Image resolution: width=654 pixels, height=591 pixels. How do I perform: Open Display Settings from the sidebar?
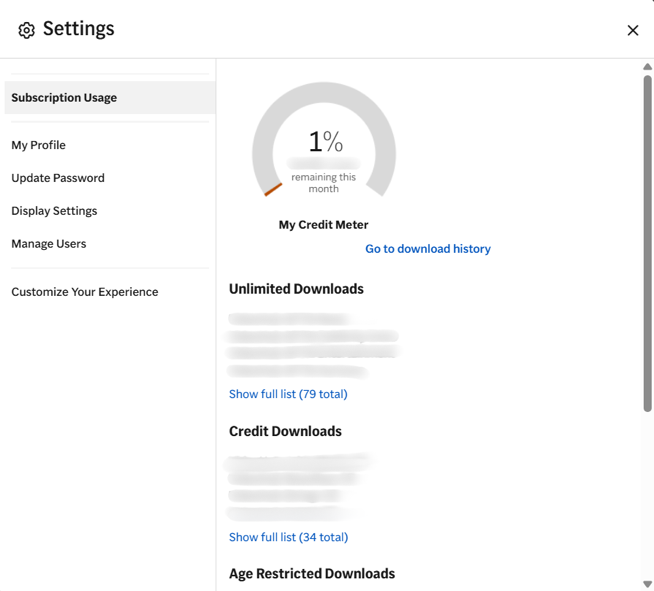coord(54,211)
